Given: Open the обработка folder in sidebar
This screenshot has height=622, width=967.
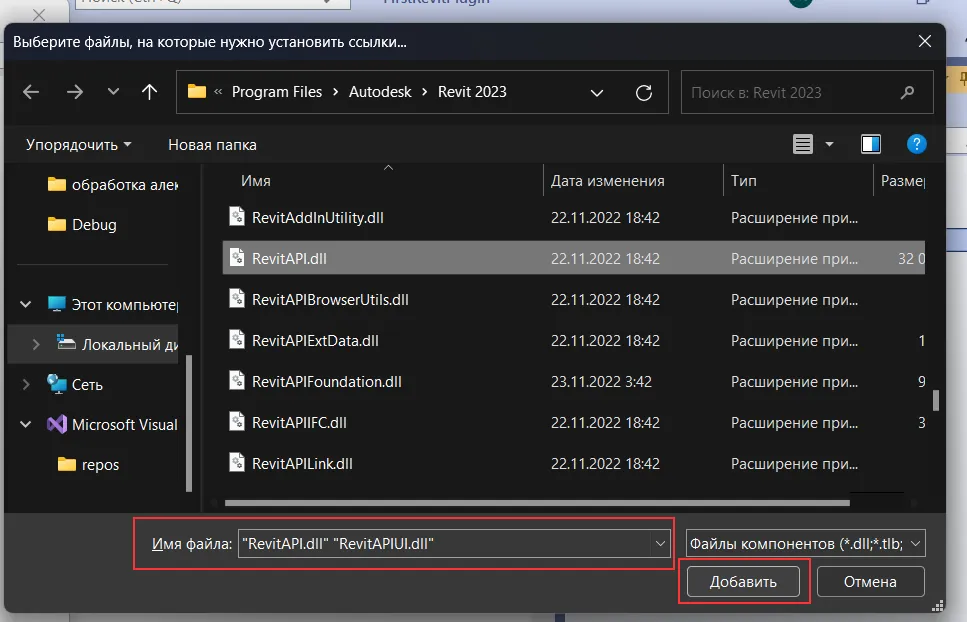Looking at the screenshot, I should click(x=113, y=184).
